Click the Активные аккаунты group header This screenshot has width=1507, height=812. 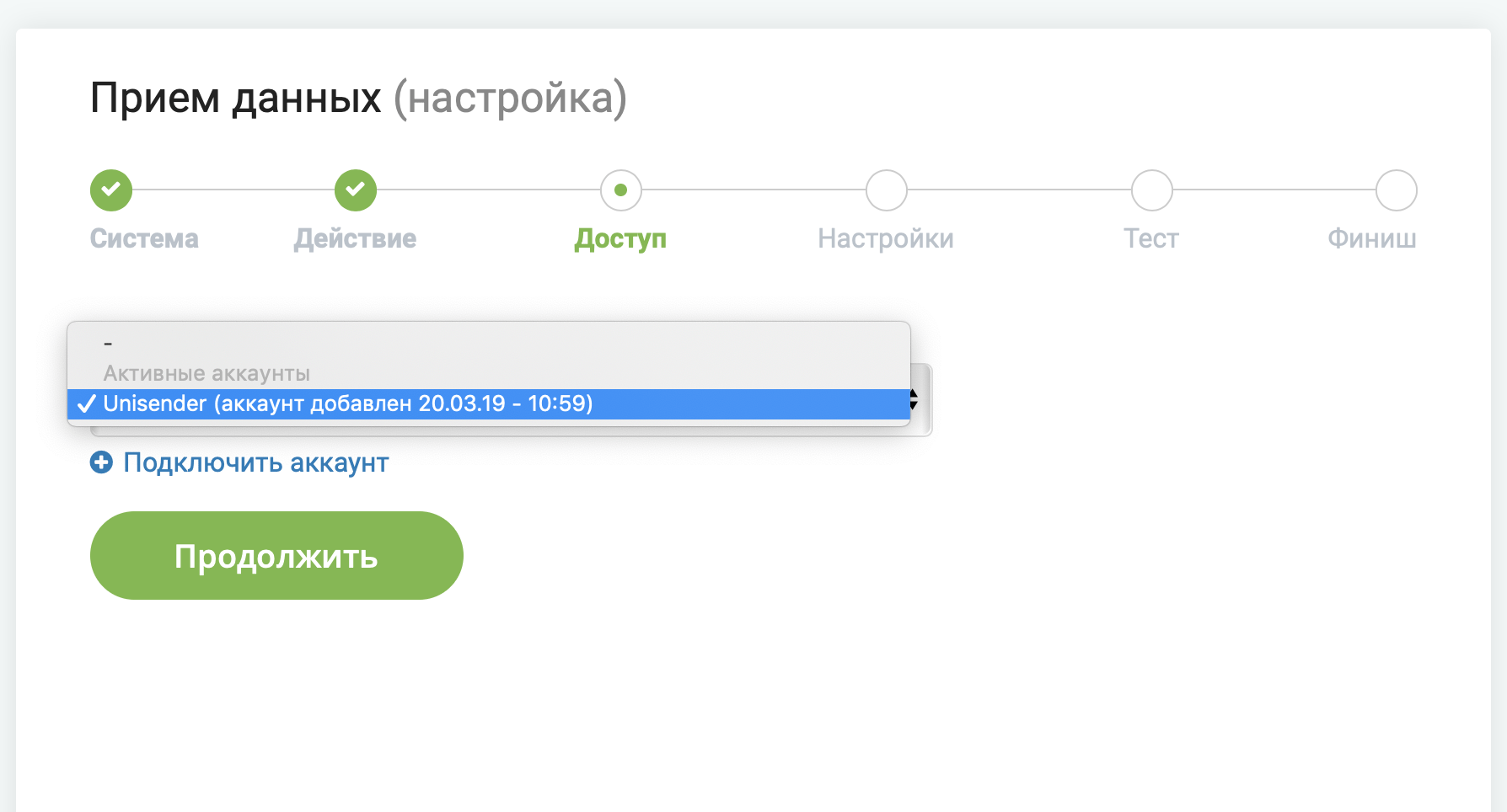point(206,373)
